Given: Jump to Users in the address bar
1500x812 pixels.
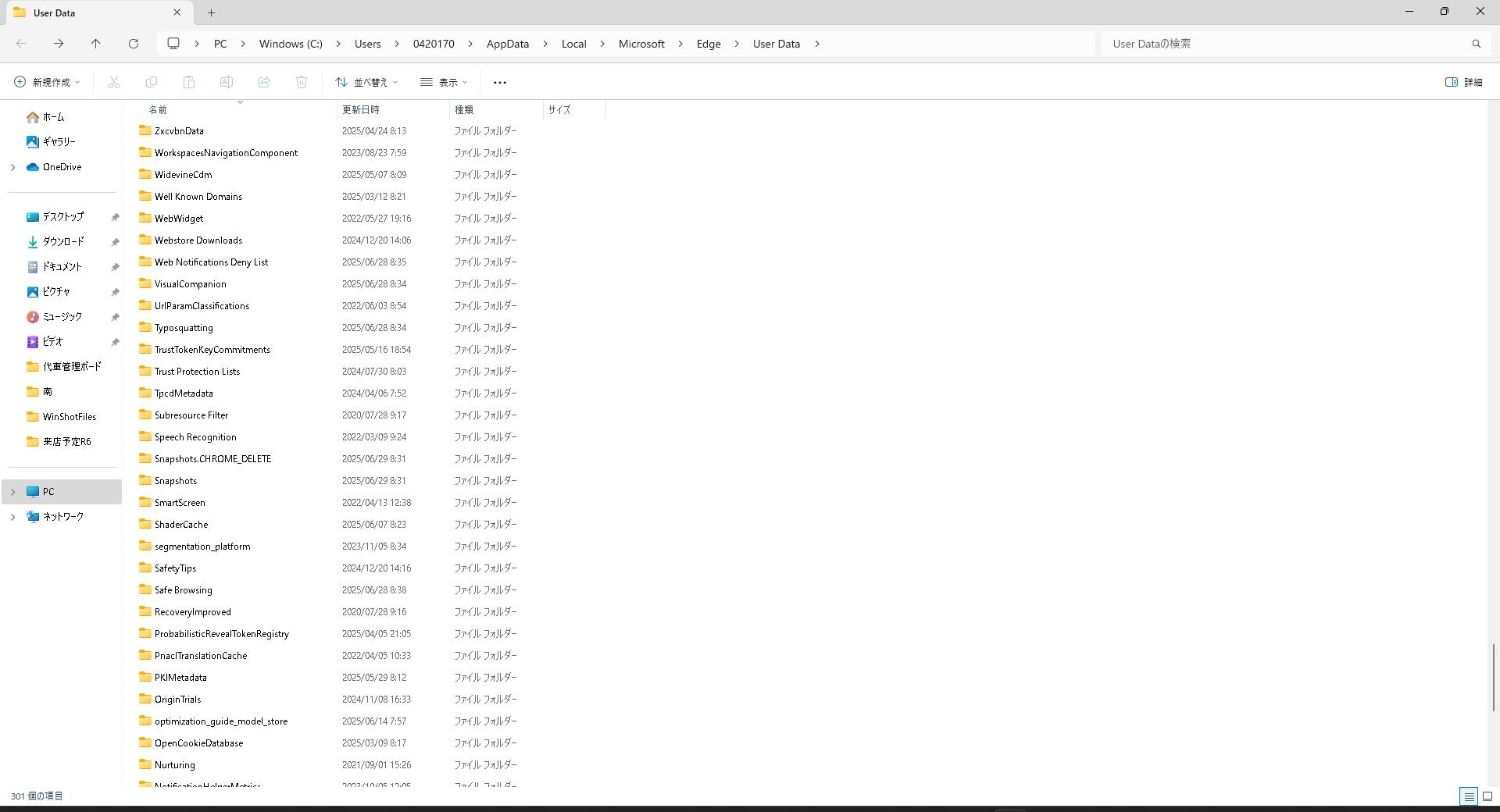Looking at the screenshot, I should tap(367, 44).
